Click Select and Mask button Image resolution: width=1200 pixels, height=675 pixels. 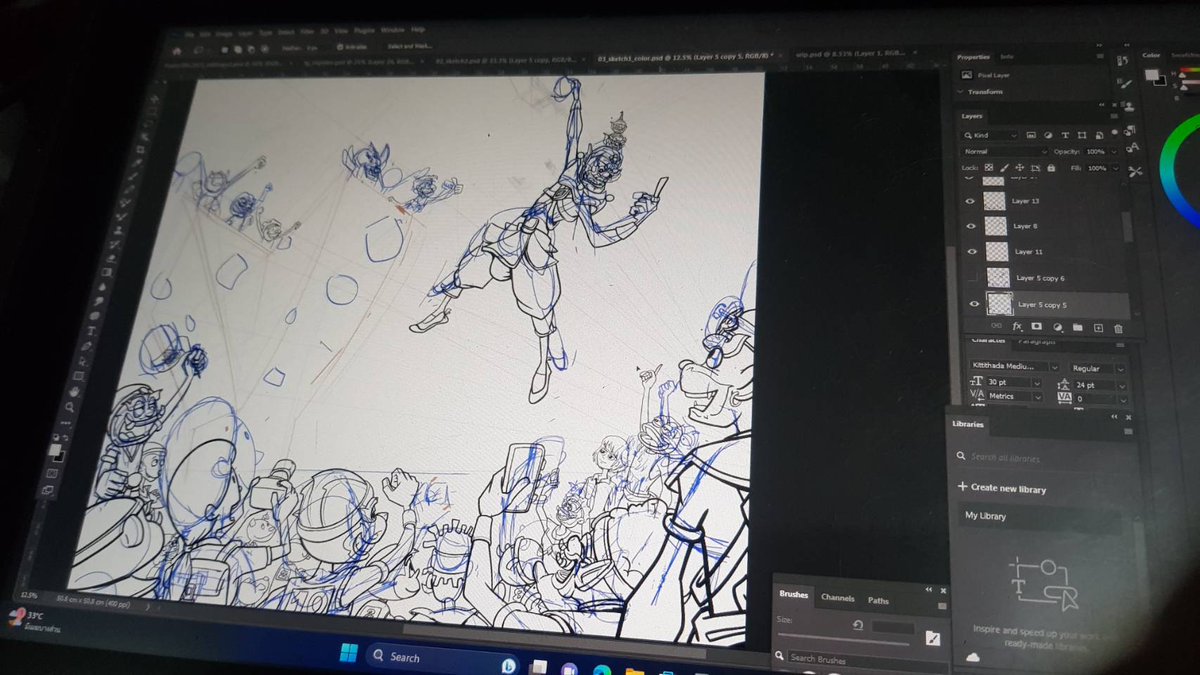[410, 46]
